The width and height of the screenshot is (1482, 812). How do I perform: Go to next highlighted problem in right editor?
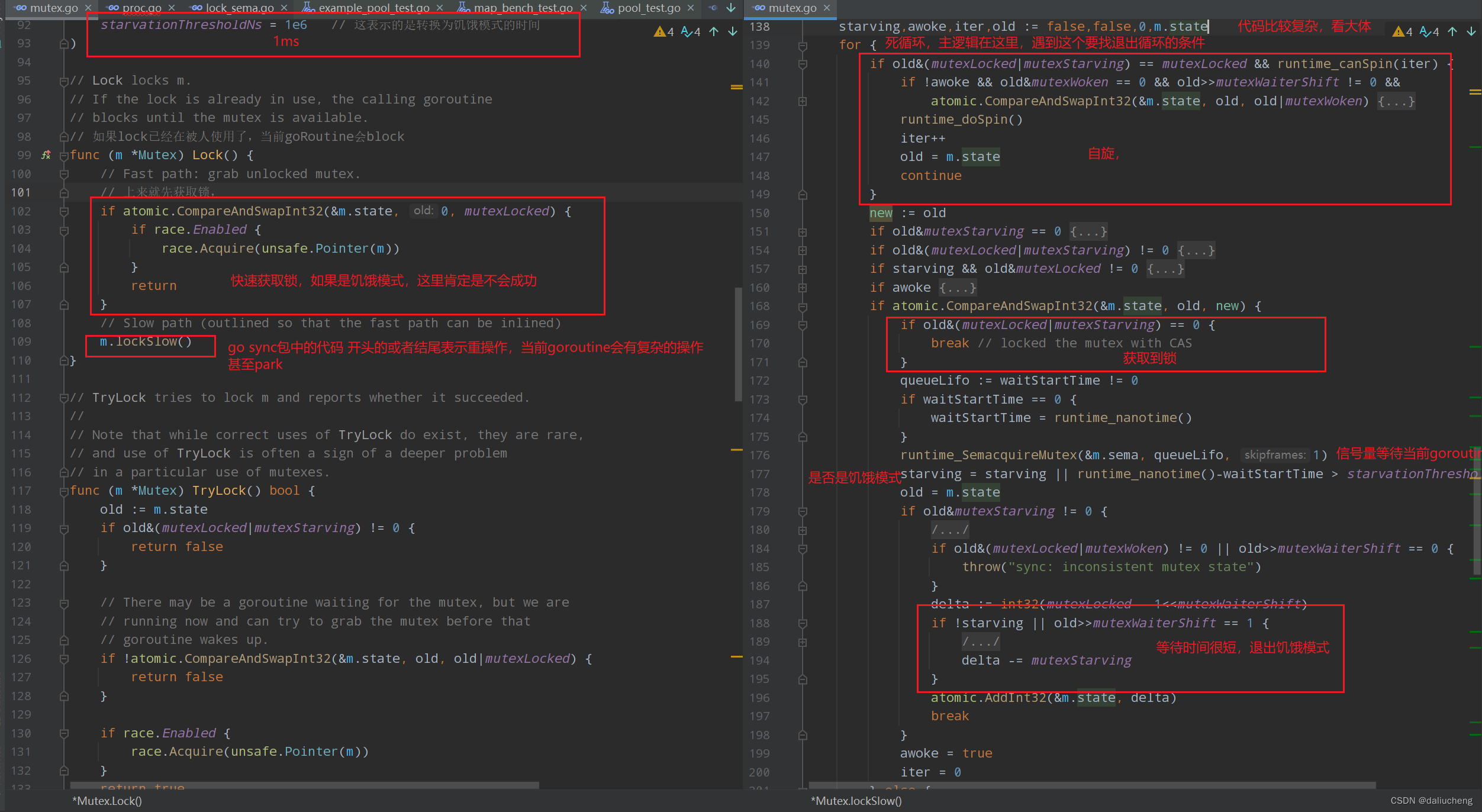point(1471,31)
